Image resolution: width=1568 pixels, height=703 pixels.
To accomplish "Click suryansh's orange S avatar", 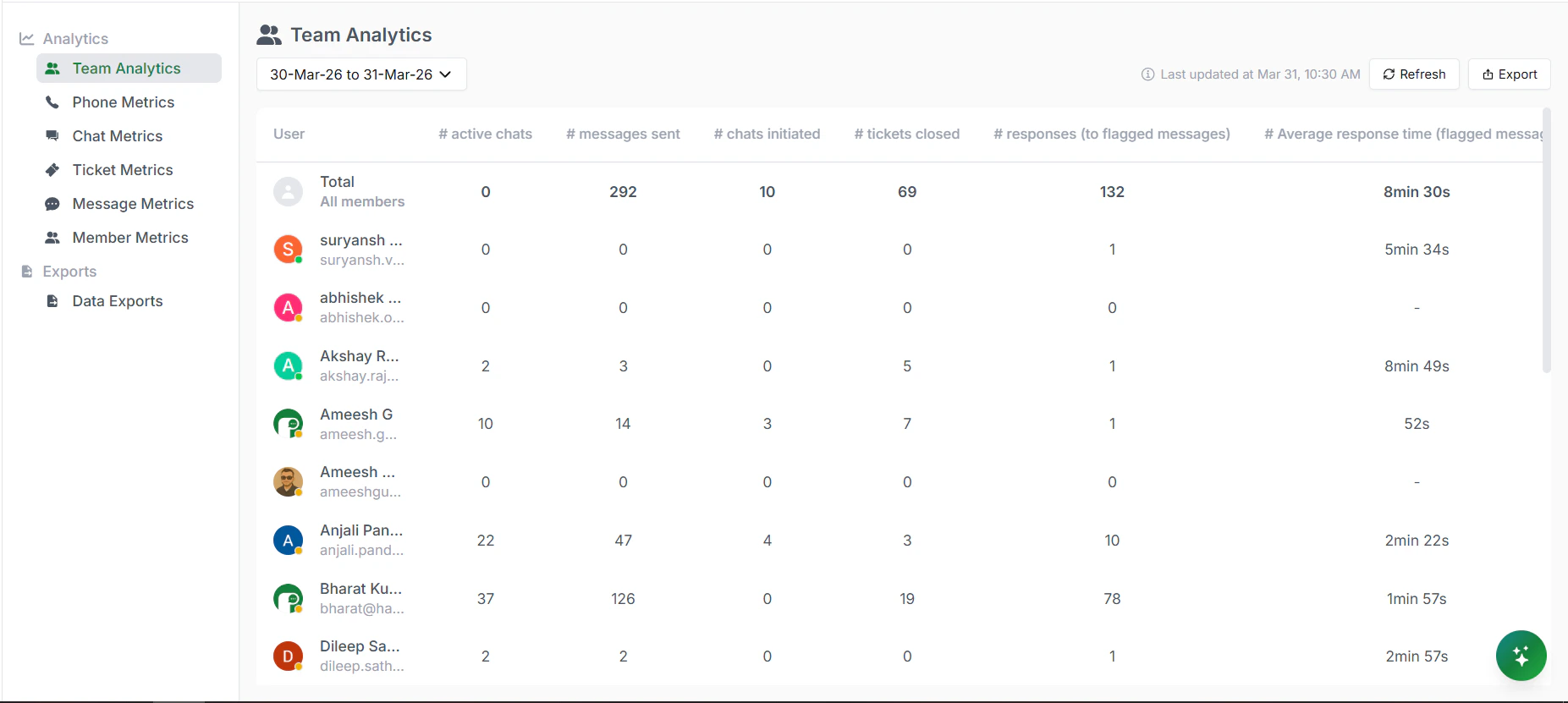I will tap(288, 250).
